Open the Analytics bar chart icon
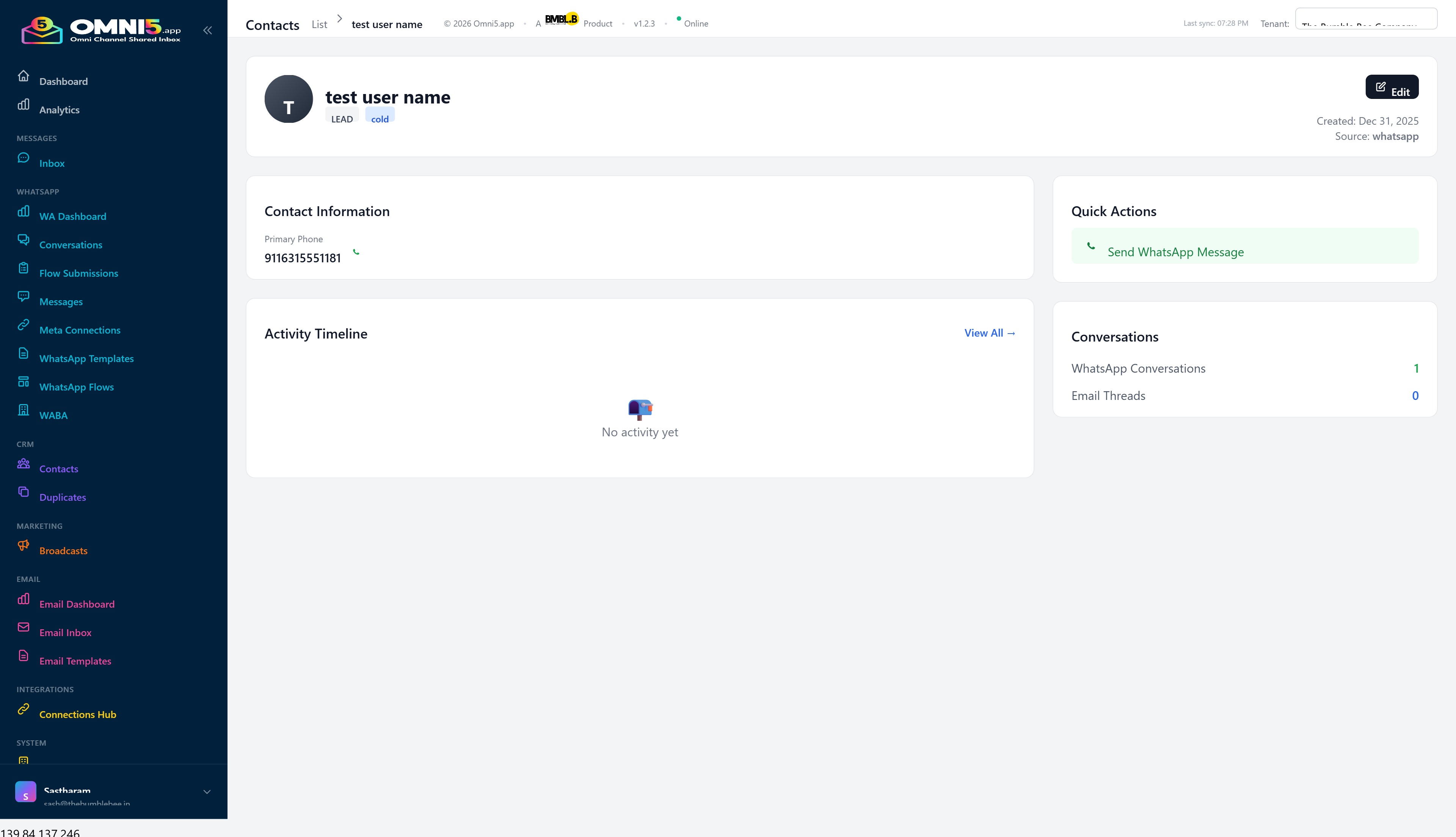 click(x=24, y=104)
